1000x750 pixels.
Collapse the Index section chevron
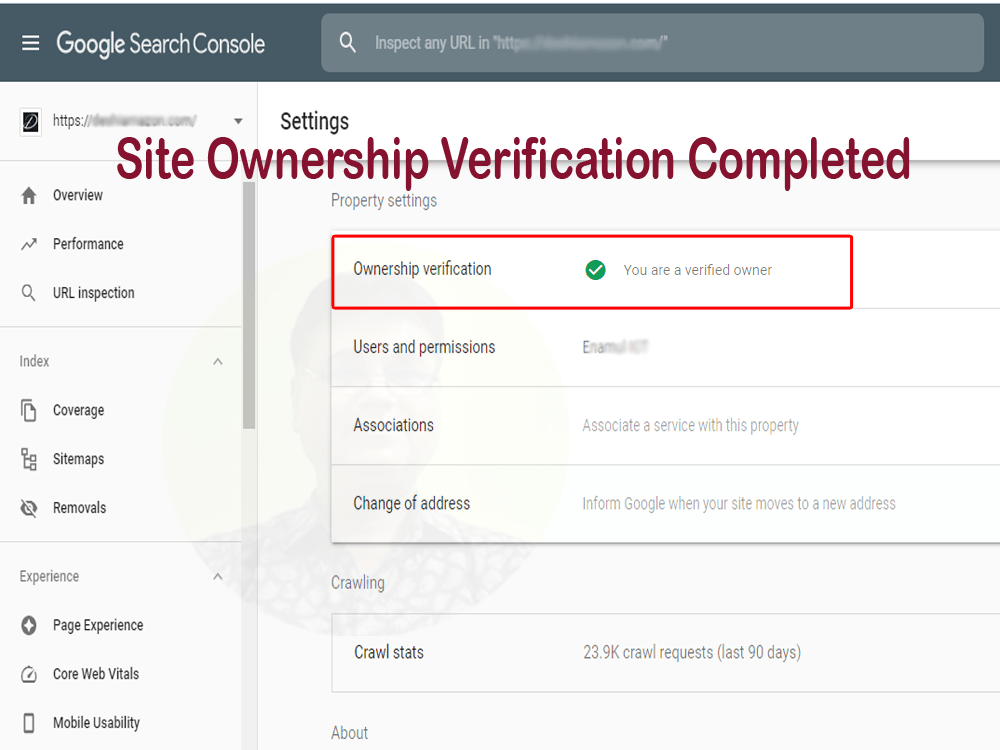click(217, 362)
